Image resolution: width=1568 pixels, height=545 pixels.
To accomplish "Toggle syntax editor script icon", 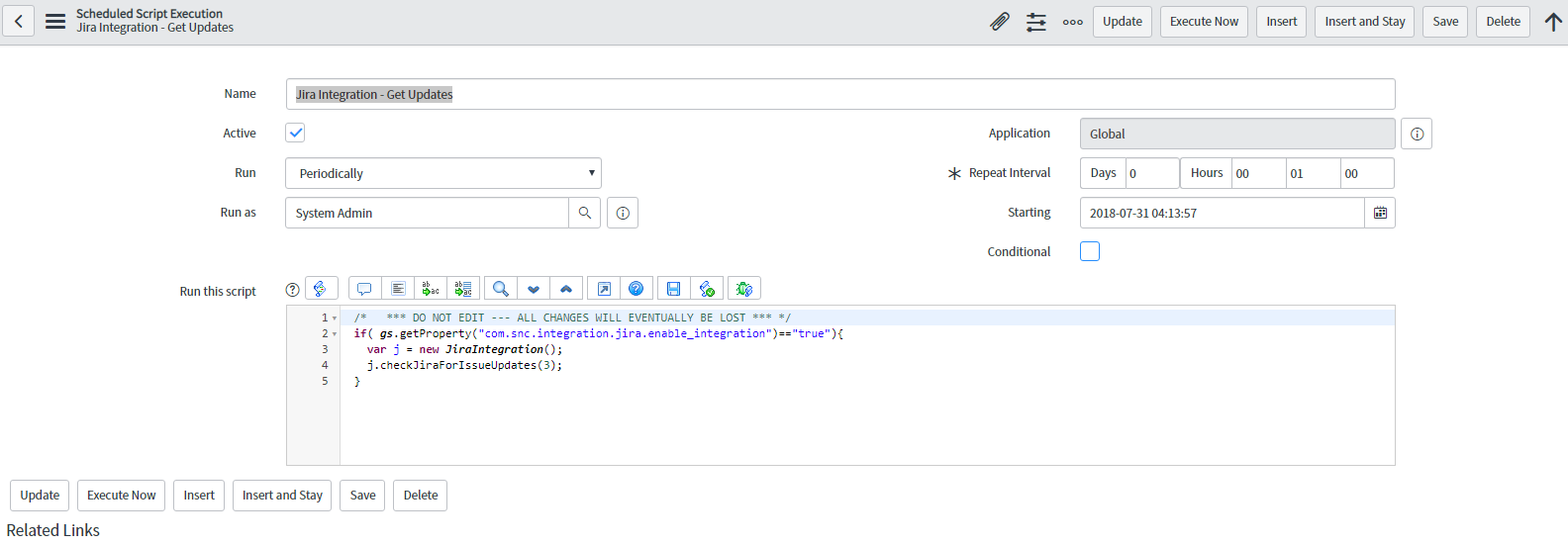I will [x=321, y=289].
